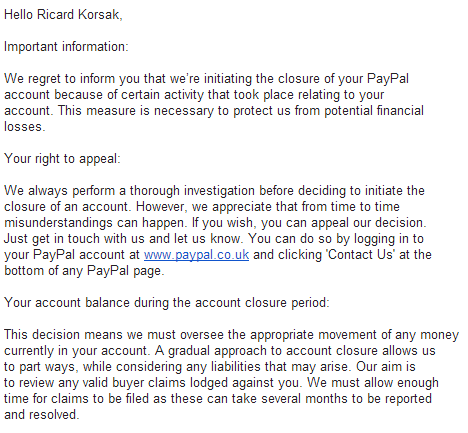The height and width of the screenshot is (433, 468).
Task: Click the 'and resolved.' closing text
Action: tap(42, 415)
